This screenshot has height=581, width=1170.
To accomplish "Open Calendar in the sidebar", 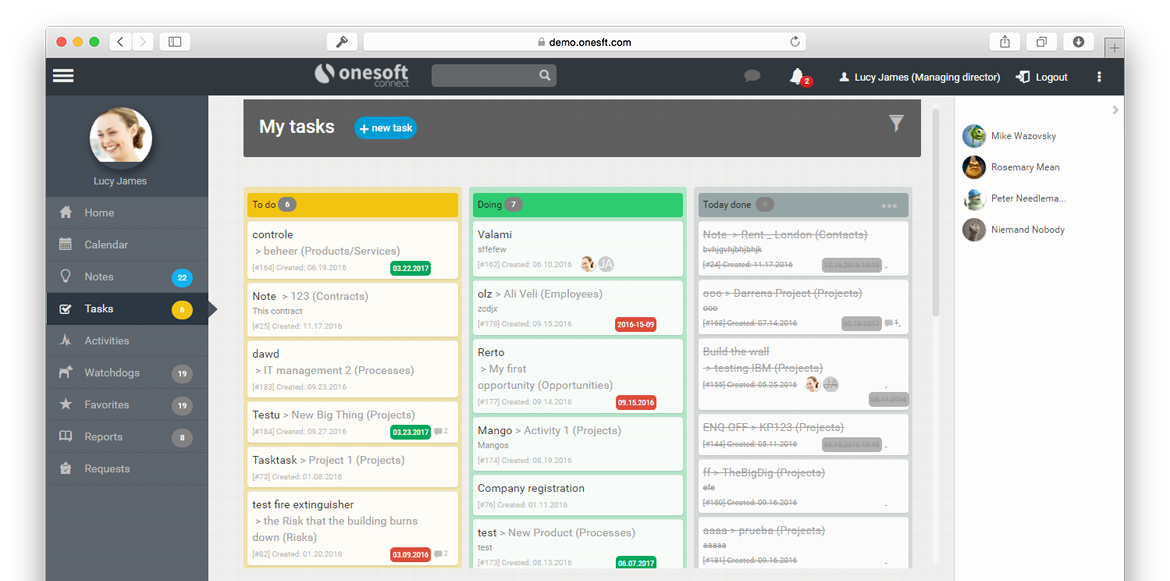I will [x=106, y=245].
